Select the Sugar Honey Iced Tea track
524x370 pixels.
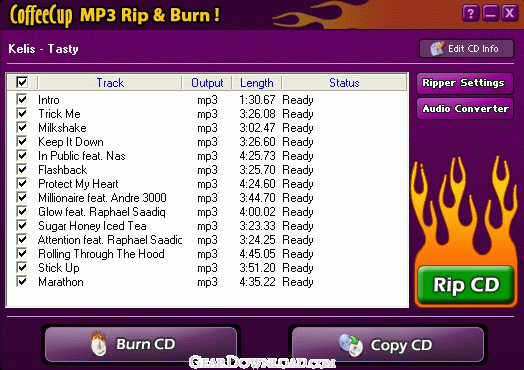coord(92,226)
